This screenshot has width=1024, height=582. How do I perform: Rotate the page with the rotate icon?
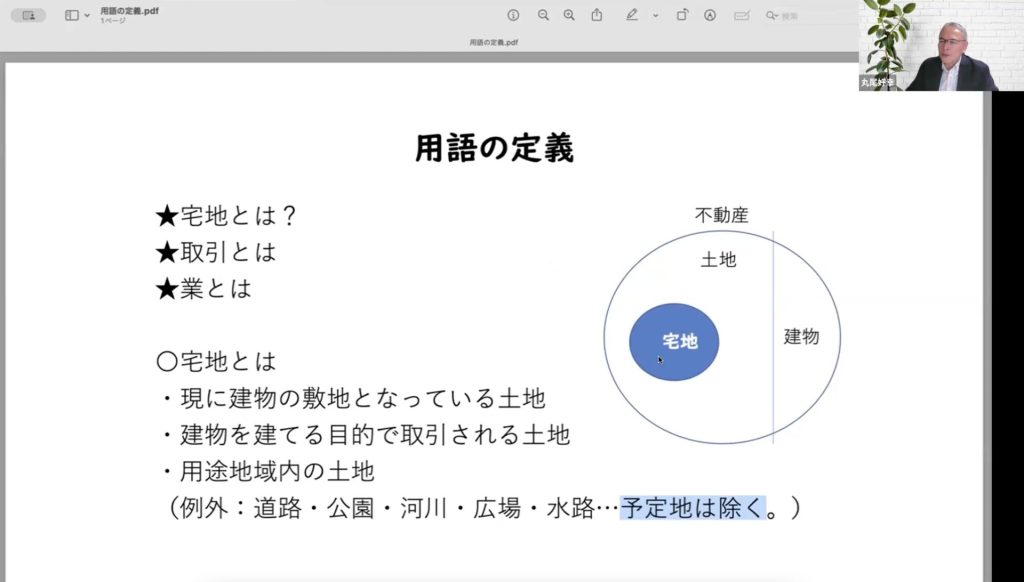[x=682, y=15]
